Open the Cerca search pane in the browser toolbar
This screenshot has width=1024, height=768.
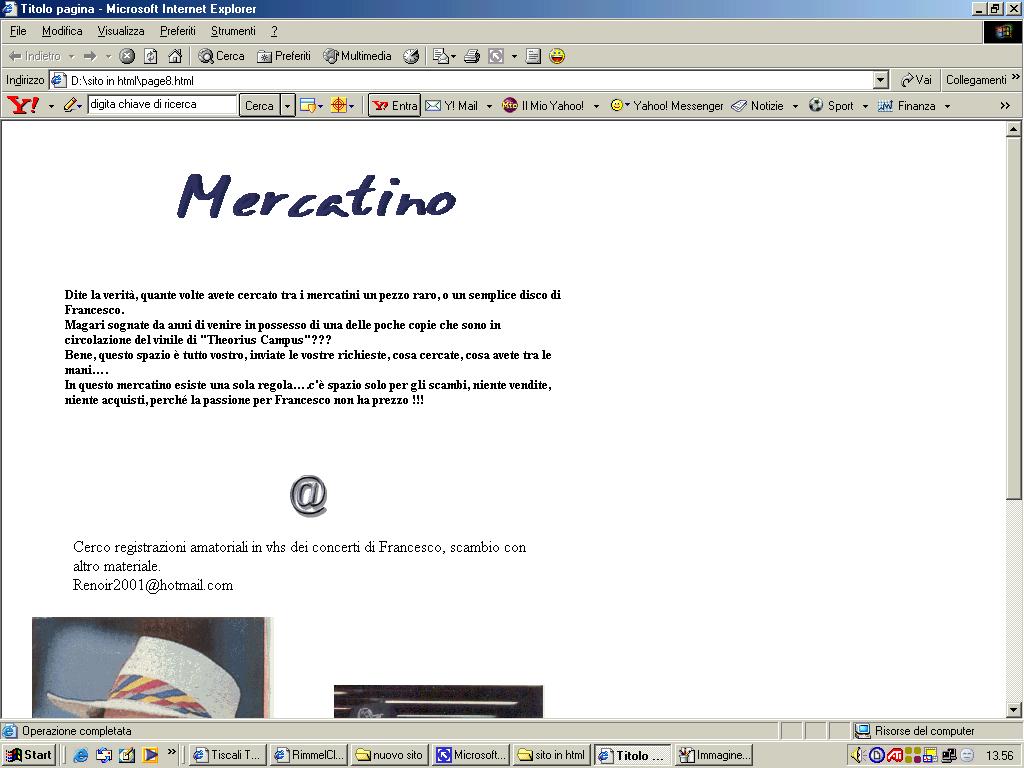click(221, 56)
